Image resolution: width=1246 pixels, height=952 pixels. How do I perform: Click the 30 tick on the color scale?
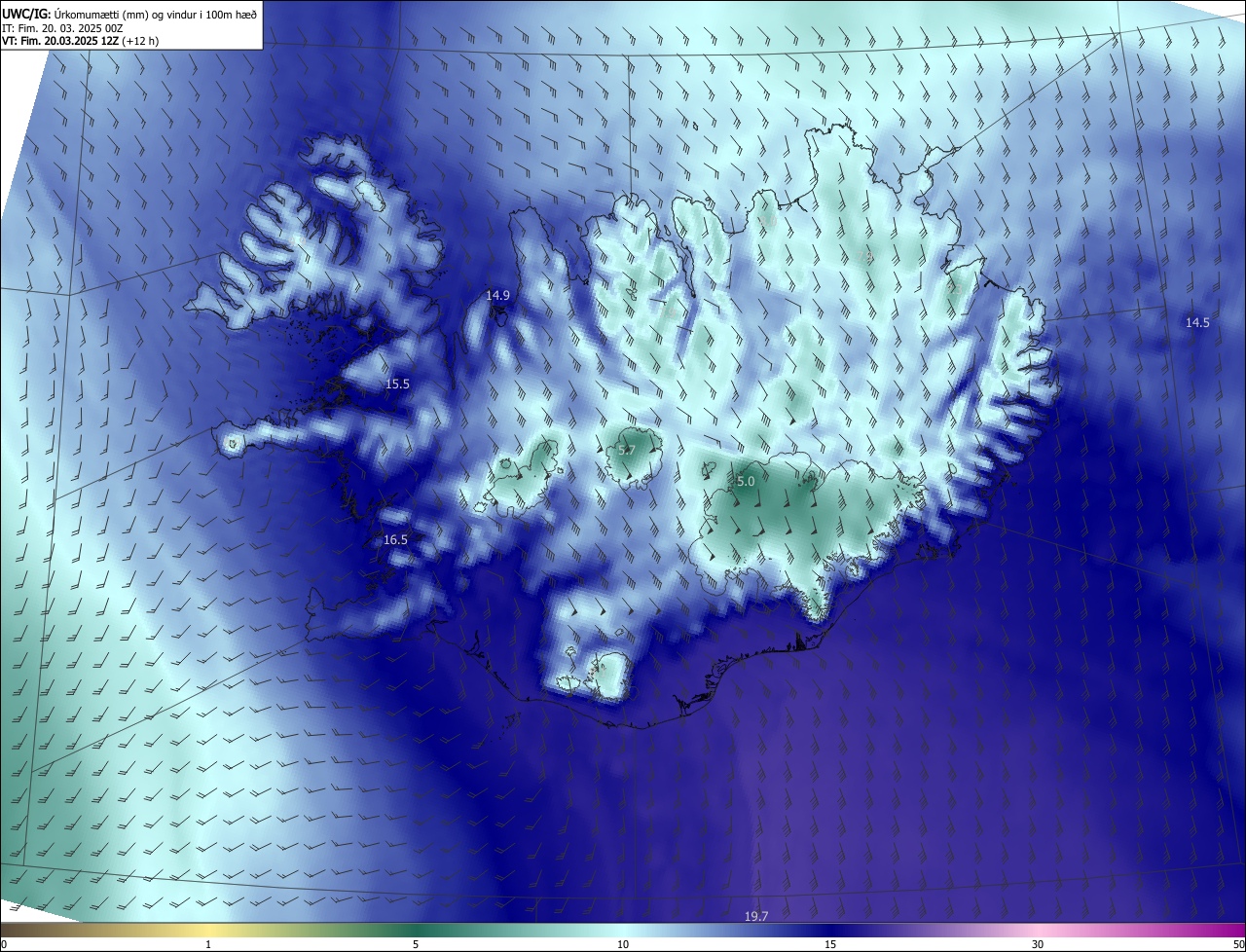1038,945
